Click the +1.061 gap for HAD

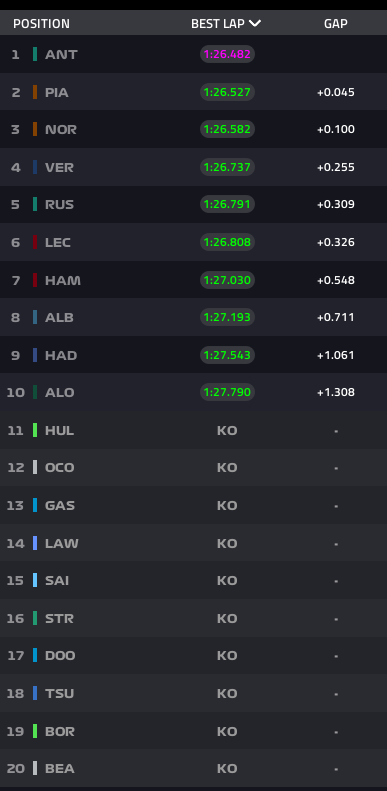[336, 355]
